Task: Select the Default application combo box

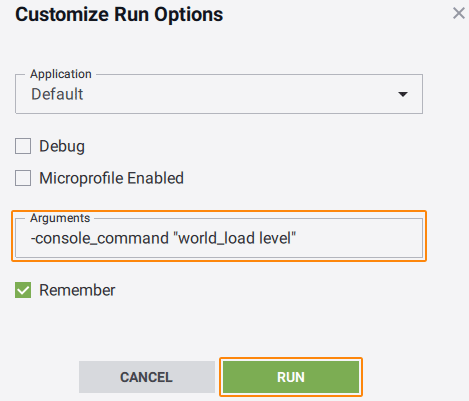Action: tap(219, 94)
